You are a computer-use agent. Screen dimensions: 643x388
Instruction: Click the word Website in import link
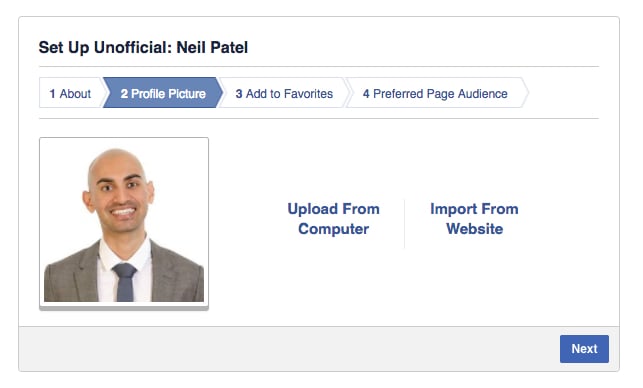(474, 228)
